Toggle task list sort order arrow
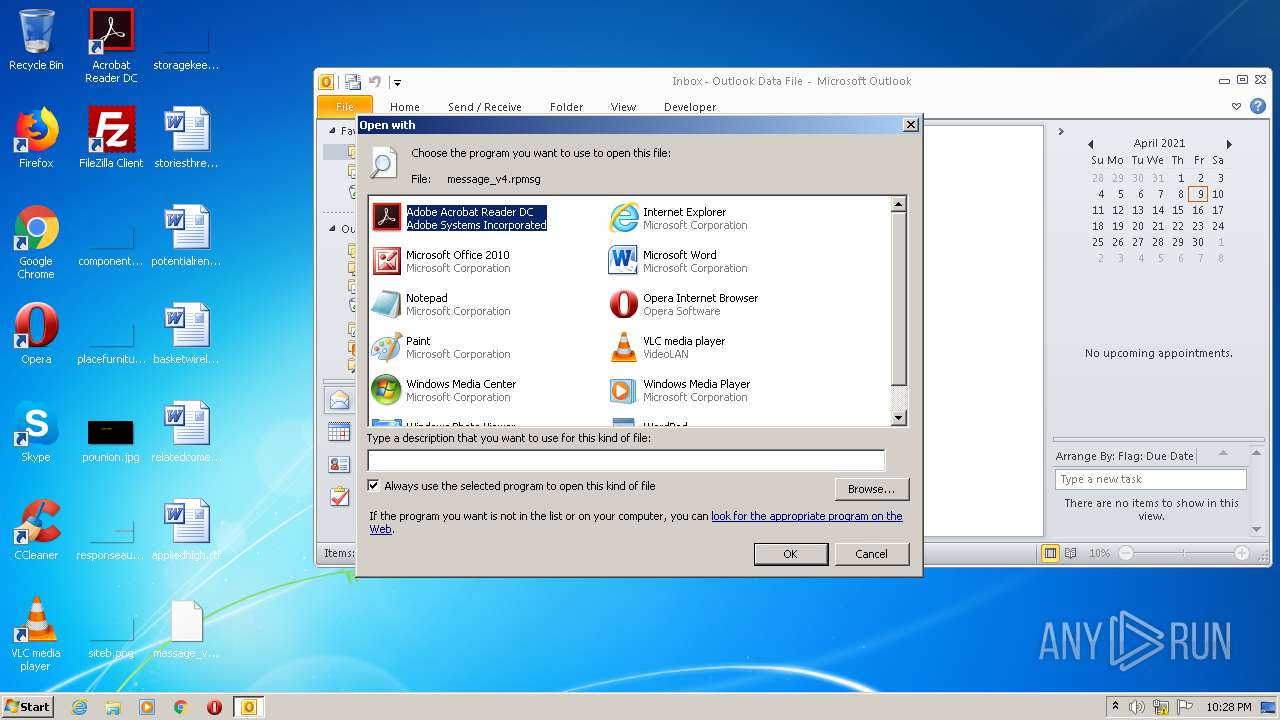Image resolution: width=1280 pixels, height=720 pixels. (x=1224, y=456)
